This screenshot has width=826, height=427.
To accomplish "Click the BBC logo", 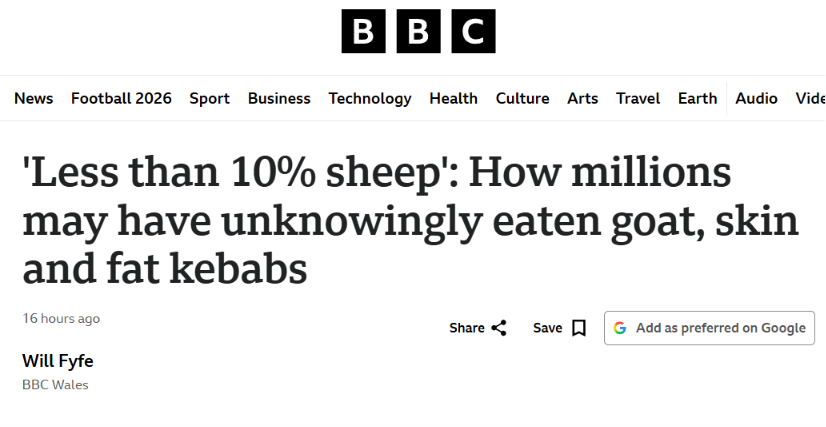I will [418, 31].
